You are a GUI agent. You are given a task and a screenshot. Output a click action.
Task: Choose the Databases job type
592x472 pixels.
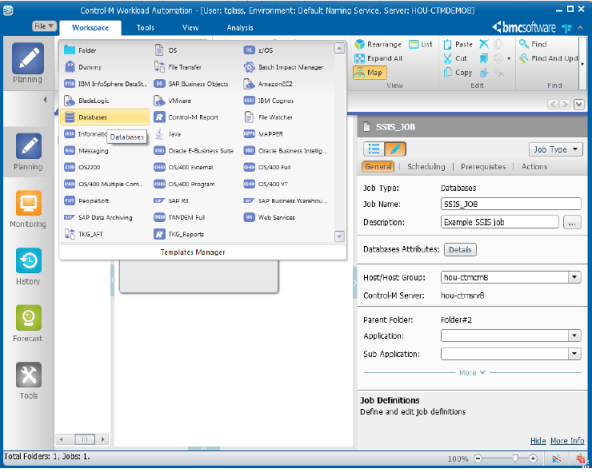(105, 117)
